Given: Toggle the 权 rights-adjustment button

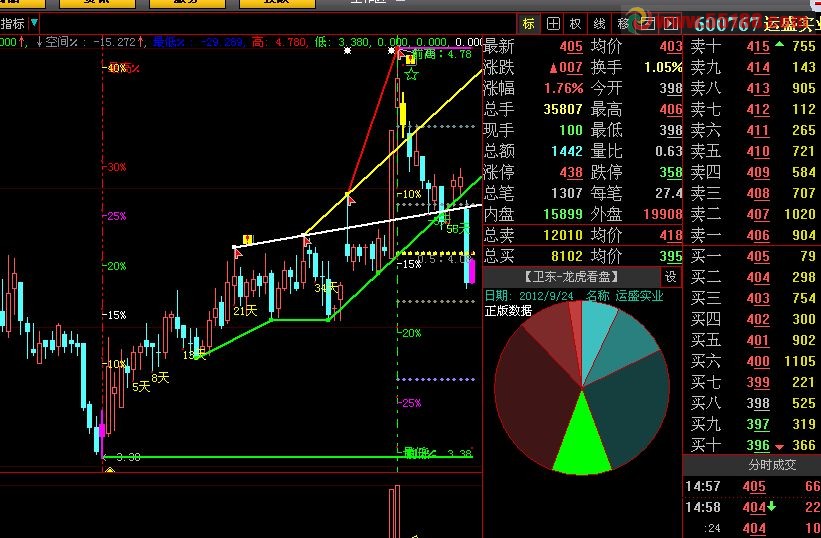Looking at the screenshot, I should pyautogui.click(x=575, y=24).
